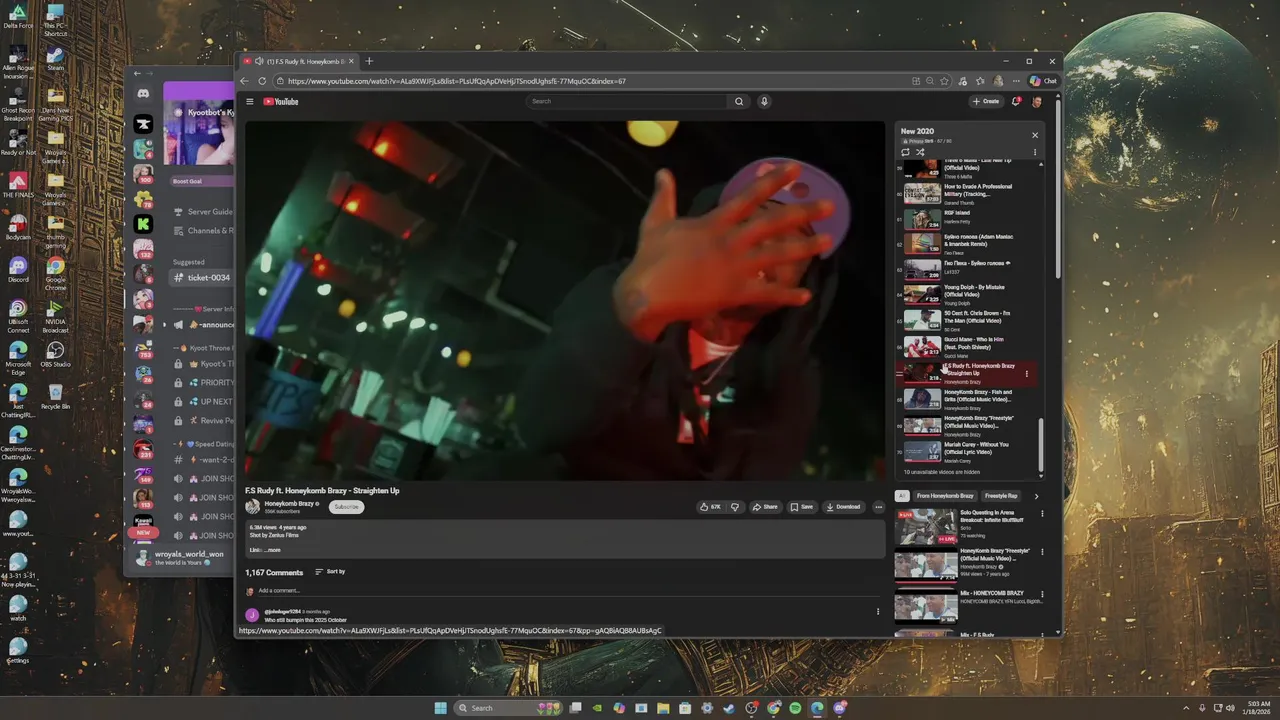Toggle shuffle playlist icon
1280x720 pixels.
tap(920, 153)
